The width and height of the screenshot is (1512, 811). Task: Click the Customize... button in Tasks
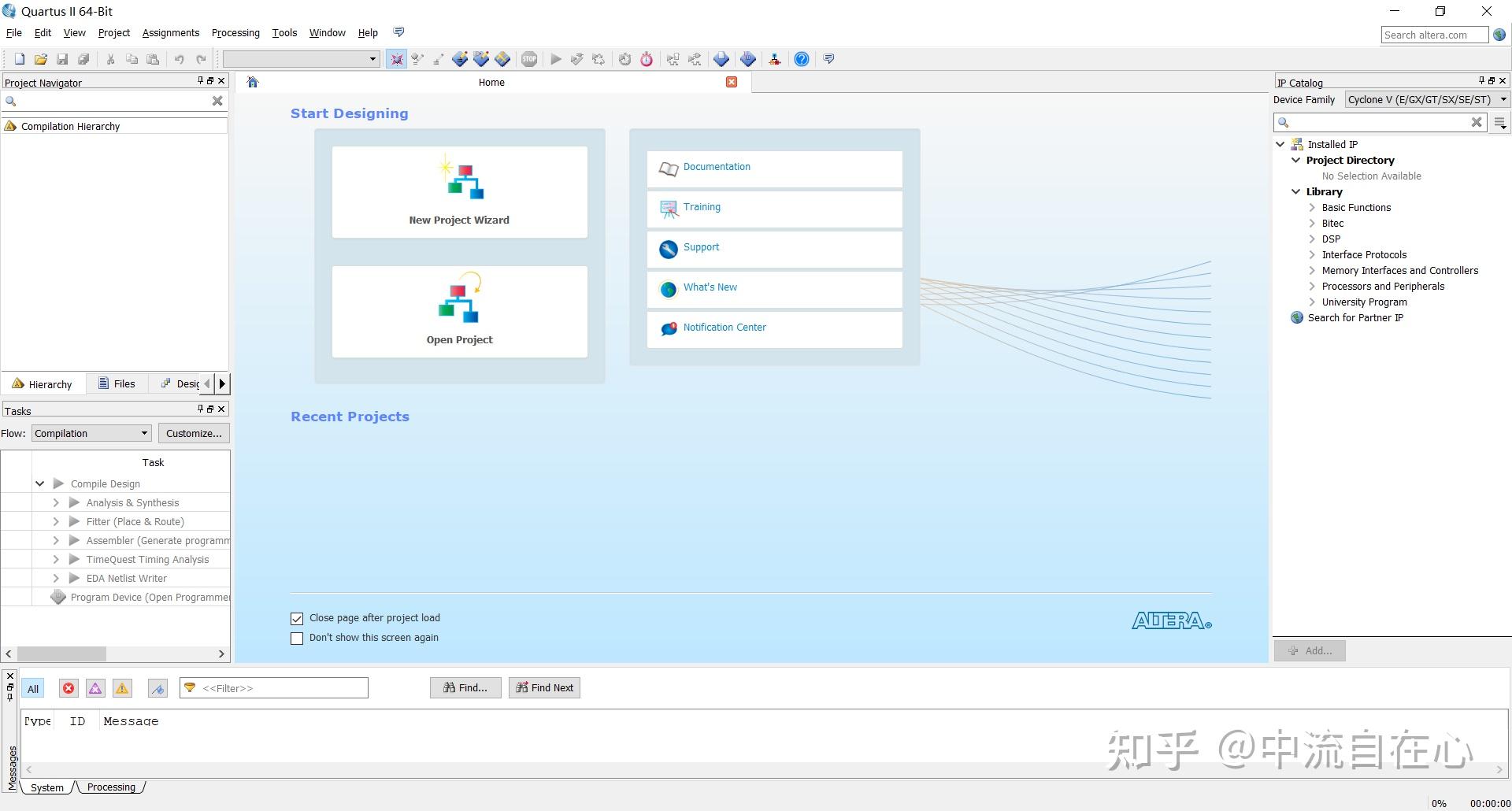click(x=194, y=433)
